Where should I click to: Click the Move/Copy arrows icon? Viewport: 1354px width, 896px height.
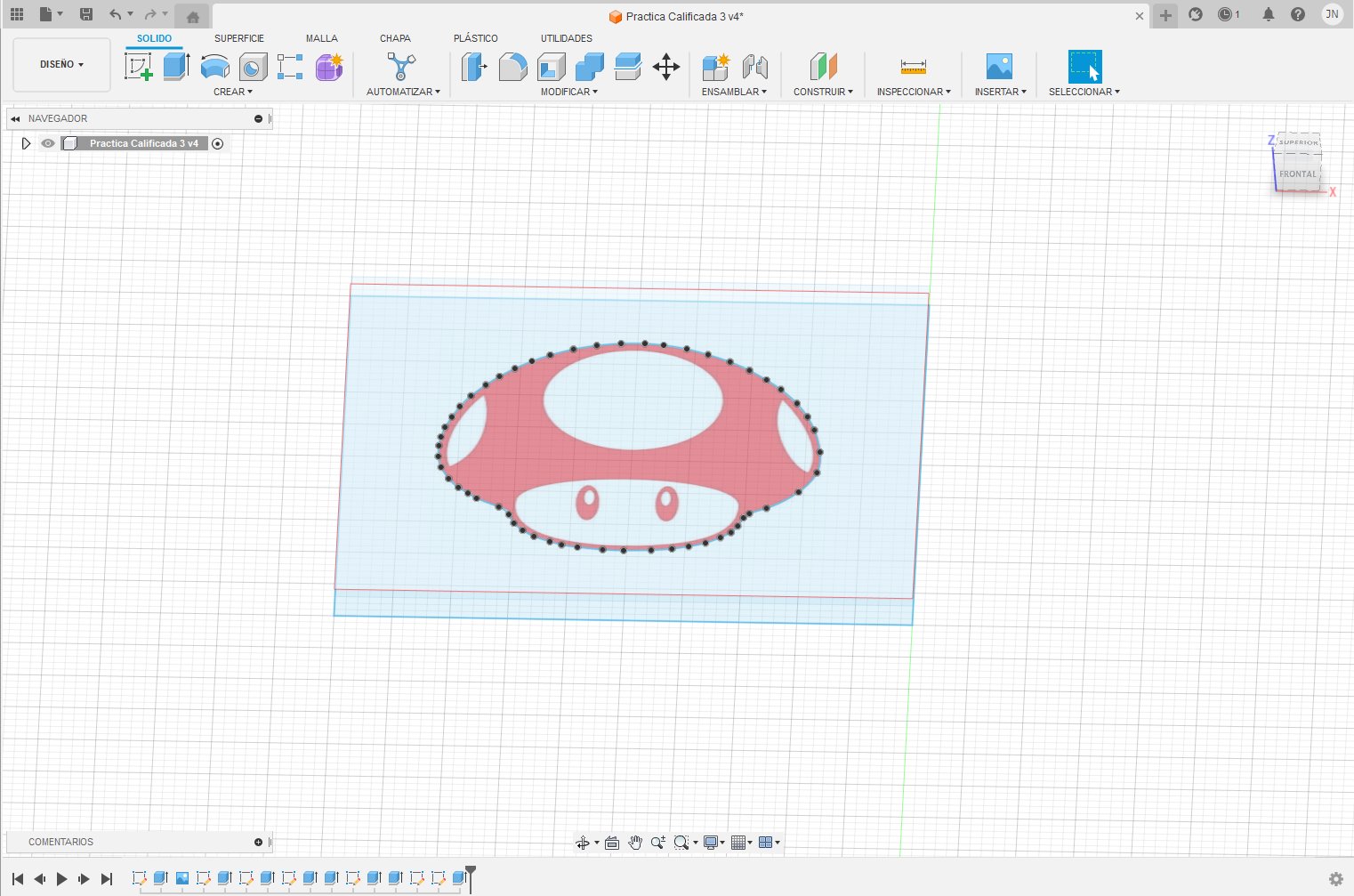[x=665, y=67]
